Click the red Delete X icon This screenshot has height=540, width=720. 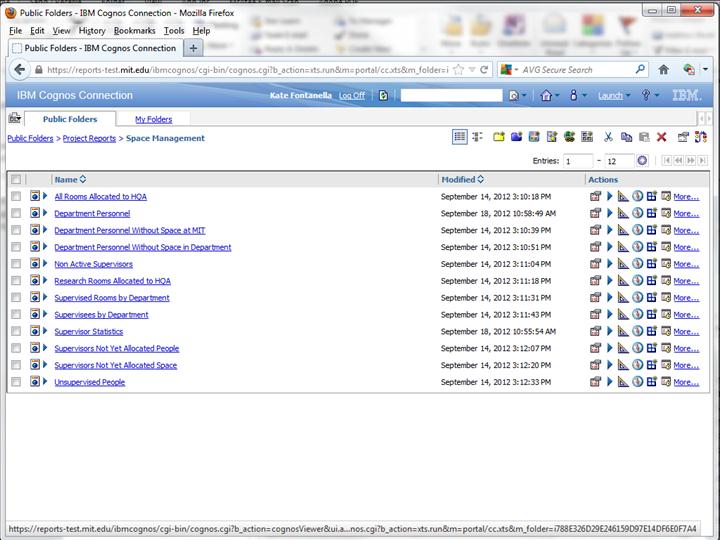tap(661, 137)
